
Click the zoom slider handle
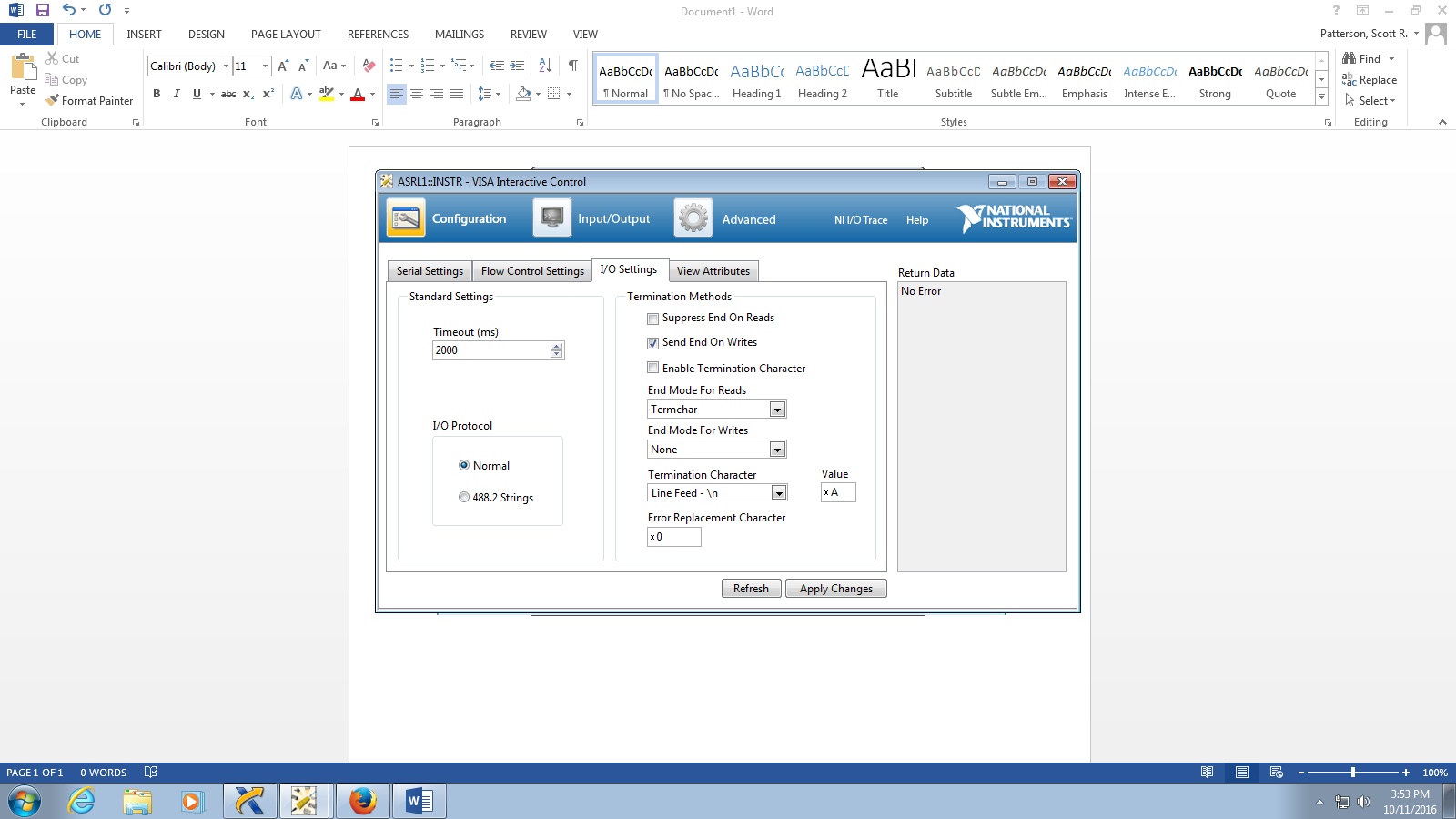(1353, 773)
